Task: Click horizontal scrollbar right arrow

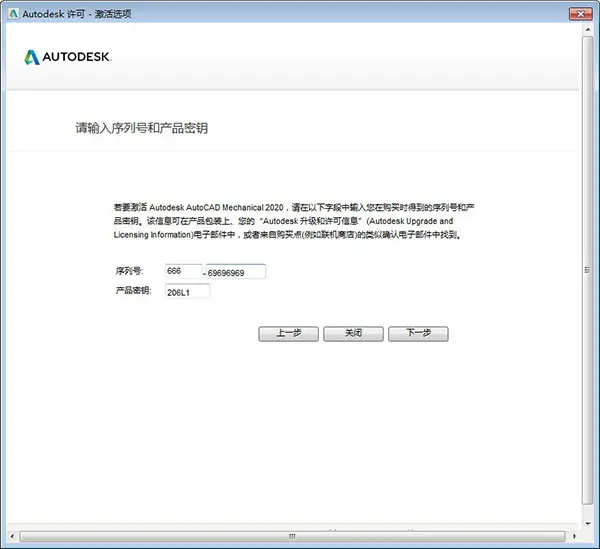Action: point(574,536)
